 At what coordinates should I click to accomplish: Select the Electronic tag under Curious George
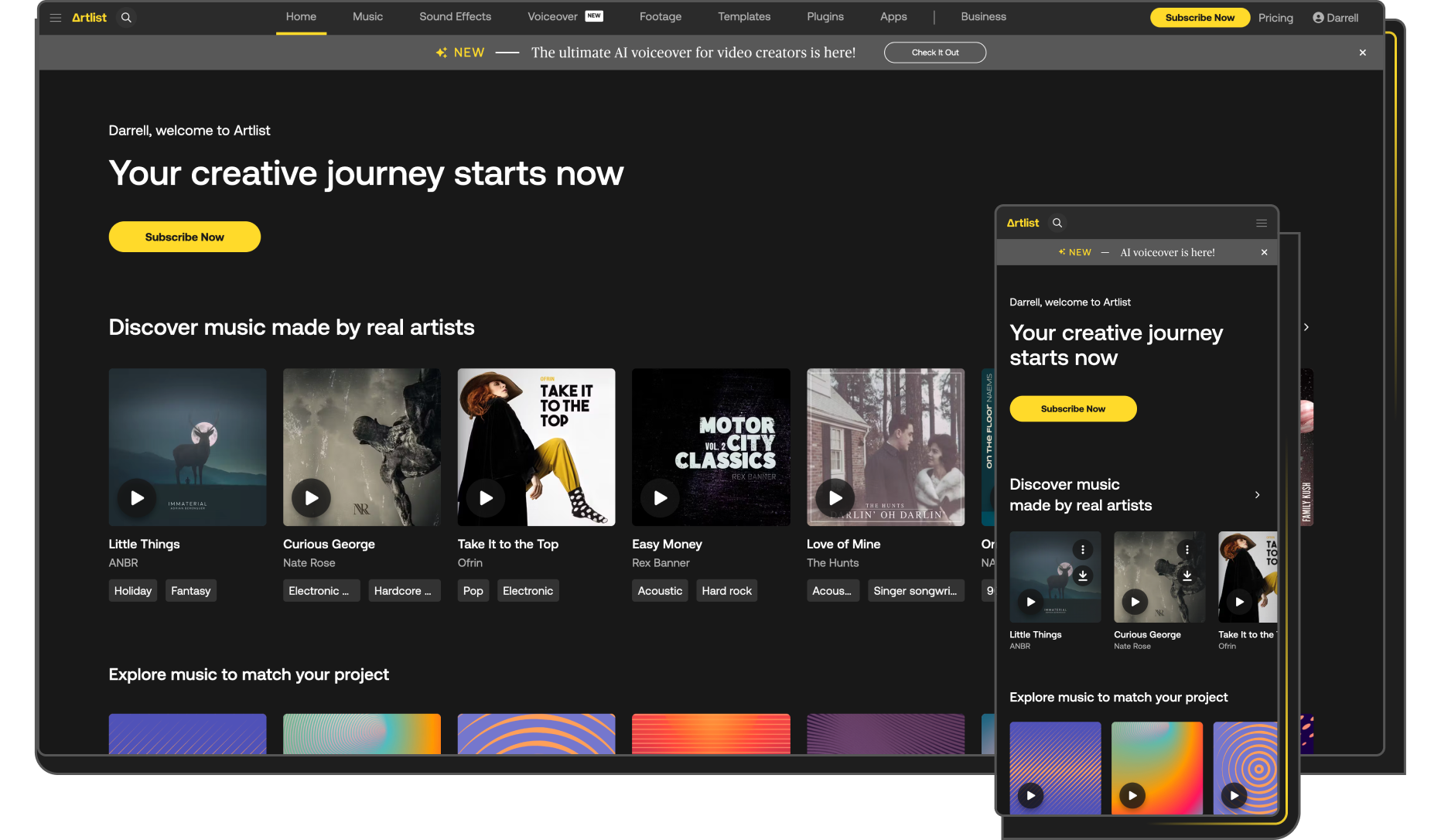click(321, 591)
